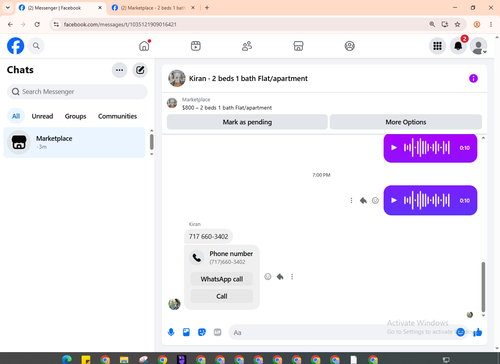Screen dimensions: 500x364
Task: Click the Facebook search magnifier icon
Action: tap(36, 46)
